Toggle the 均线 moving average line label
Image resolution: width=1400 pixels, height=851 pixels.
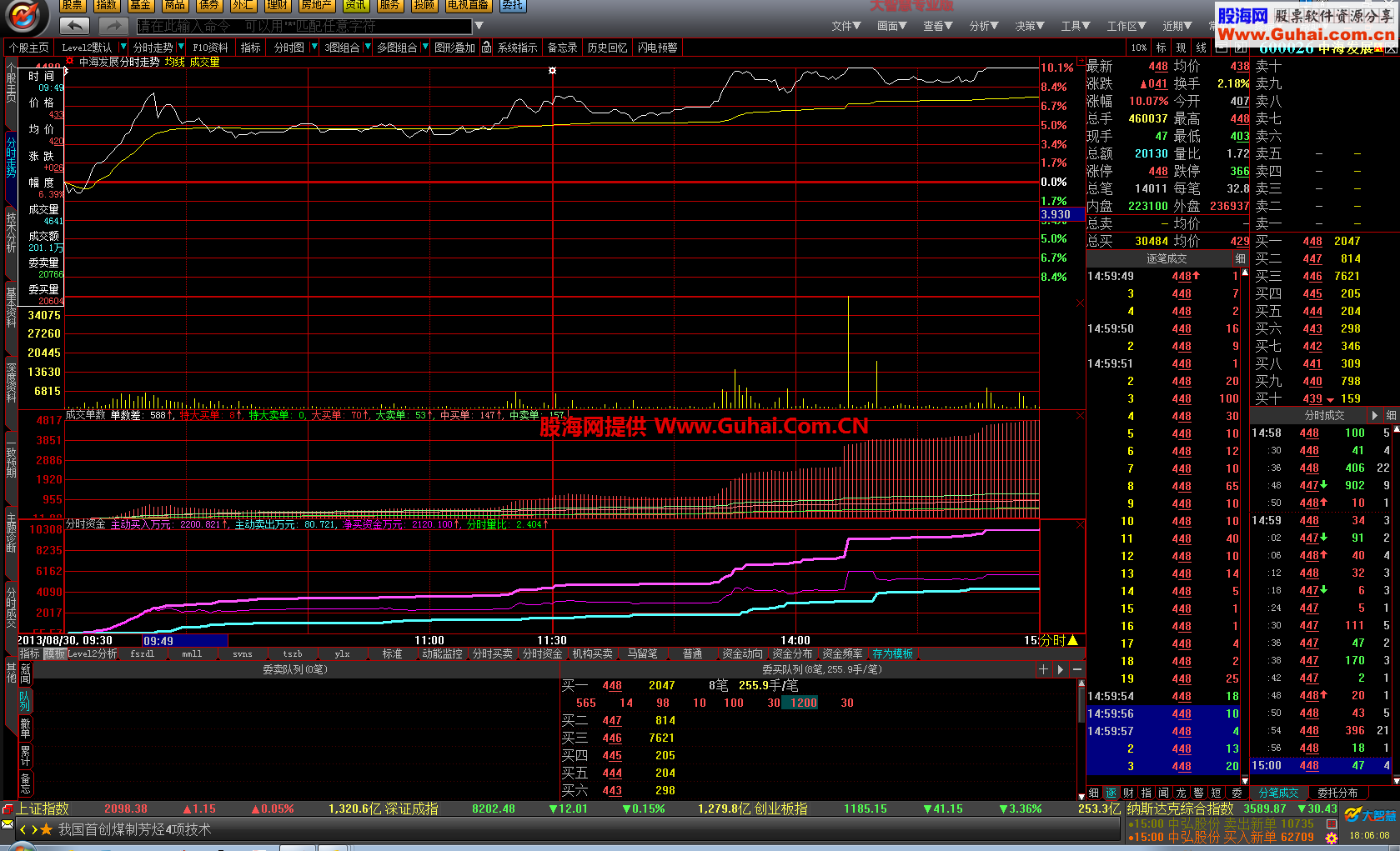tap(174, 62)
